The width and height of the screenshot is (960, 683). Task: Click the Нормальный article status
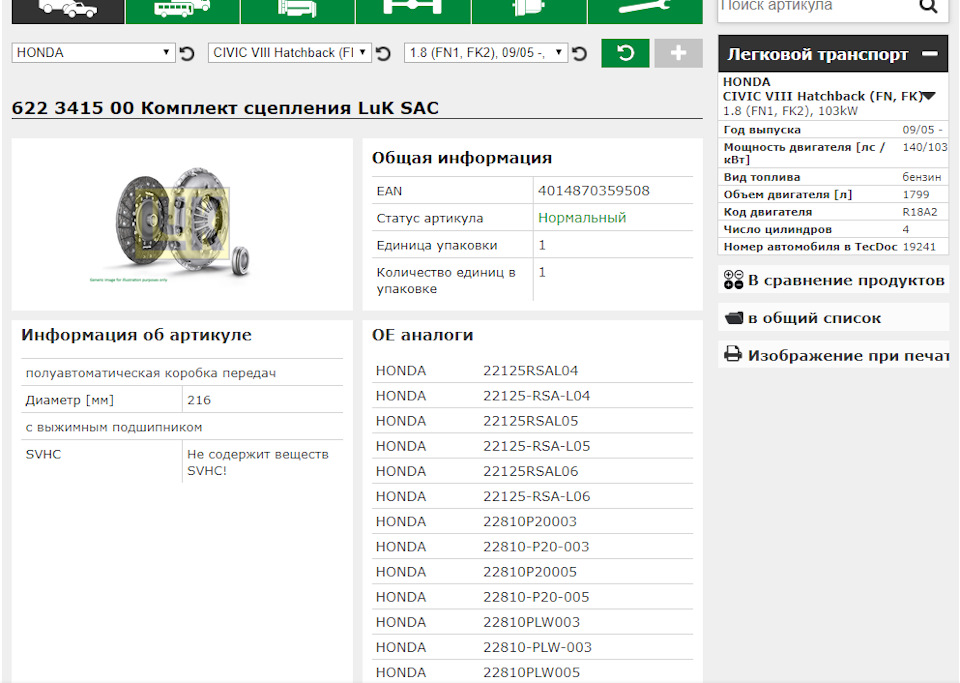[x=582, y=218]
